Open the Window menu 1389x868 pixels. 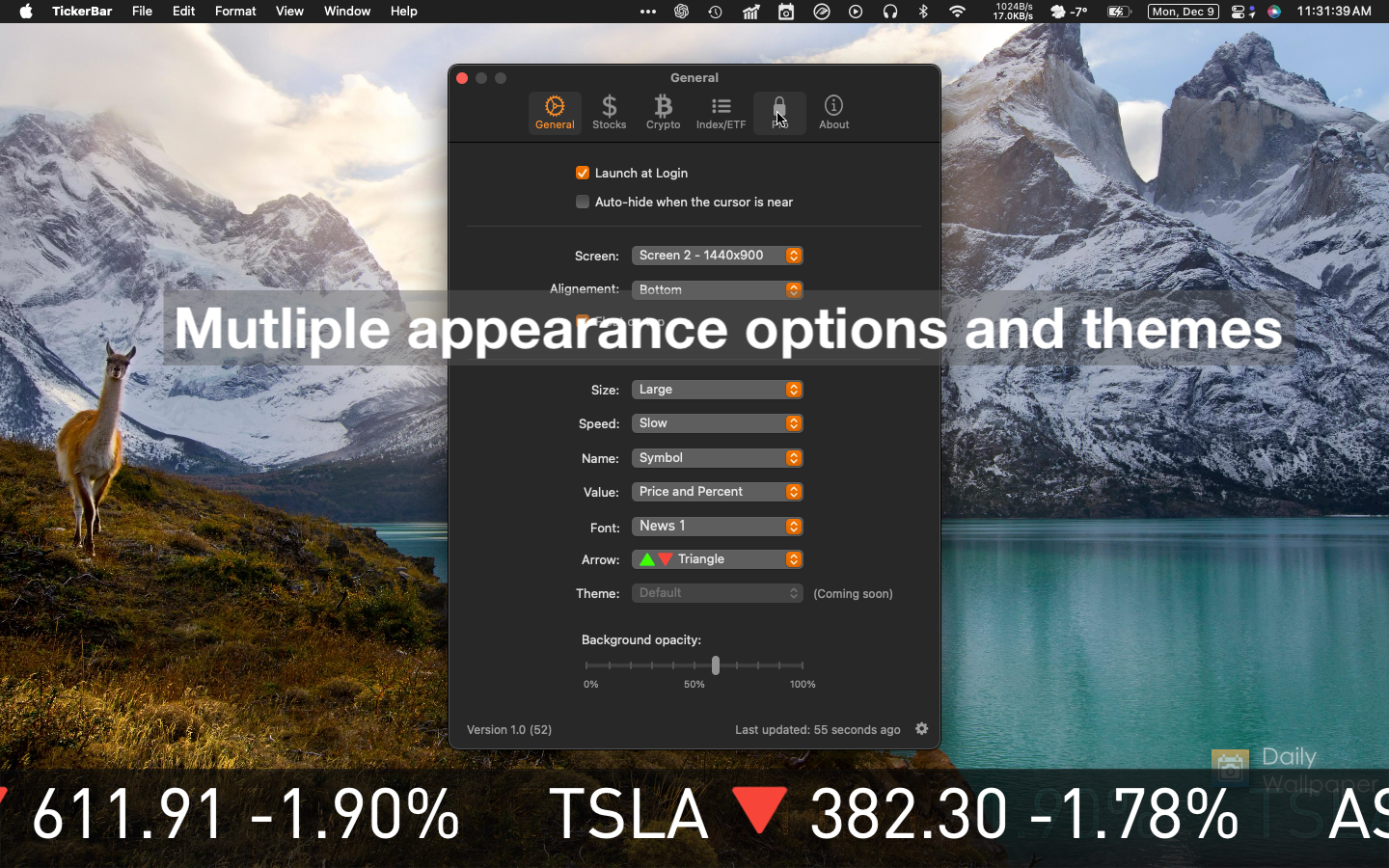tap(347, 12)
